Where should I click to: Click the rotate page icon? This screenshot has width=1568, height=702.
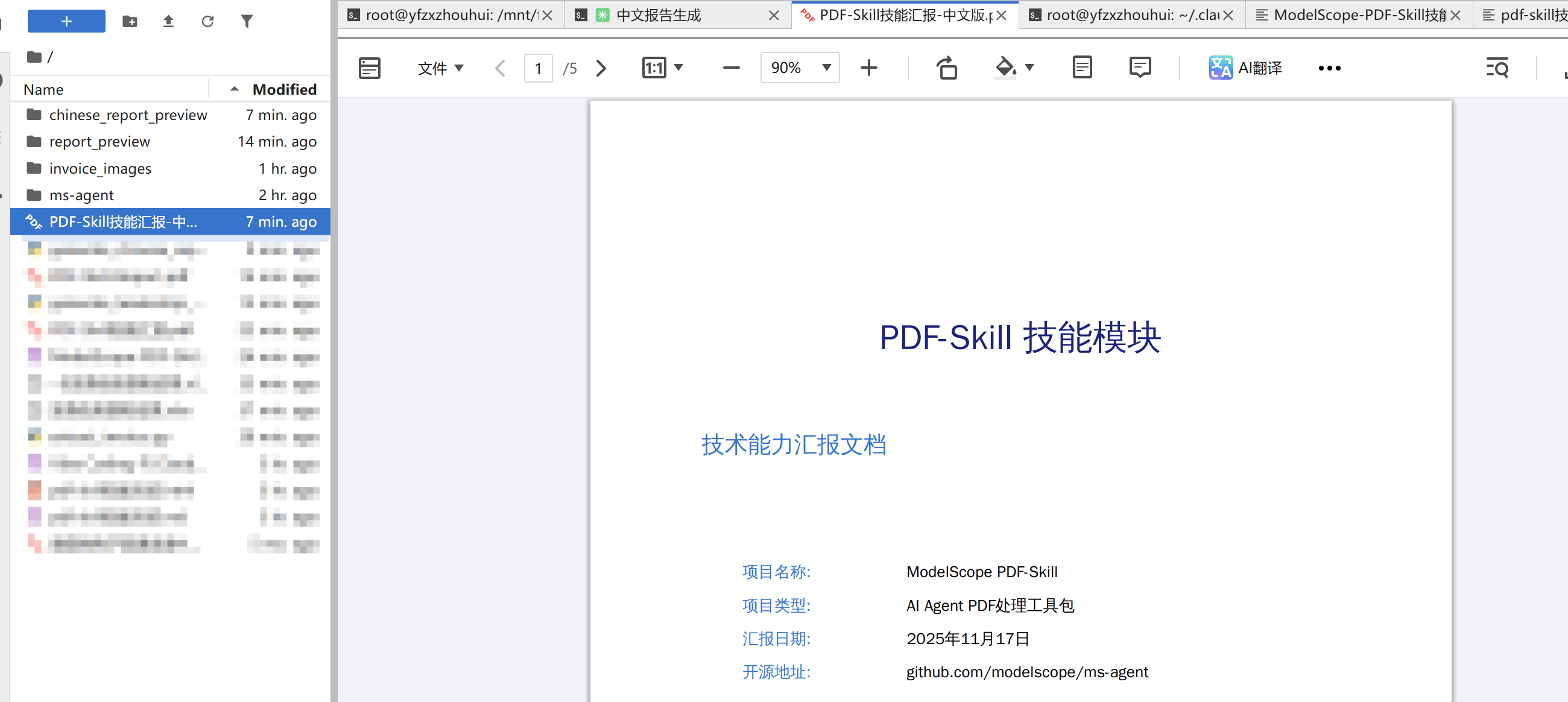946,68
